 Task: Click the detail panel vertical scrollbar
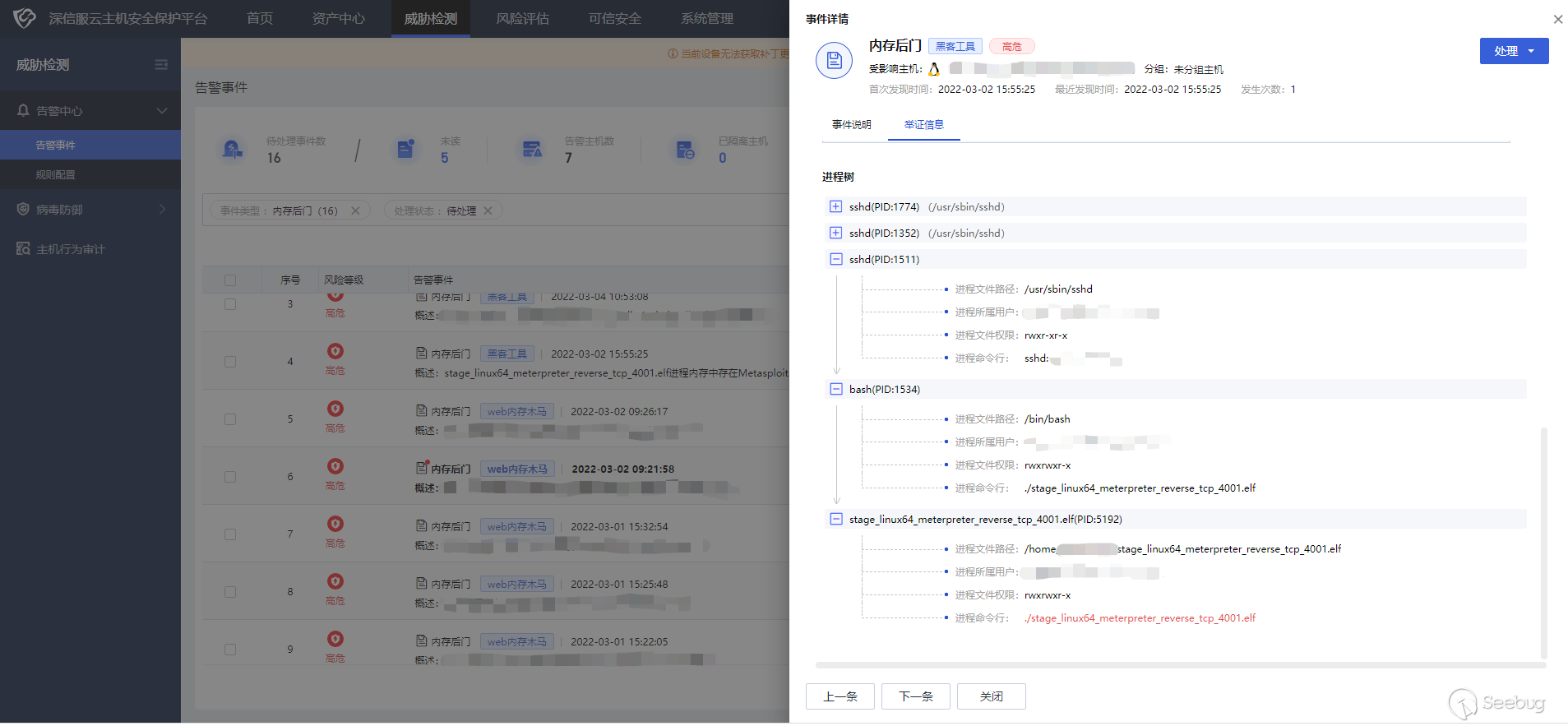point(1543,543)
